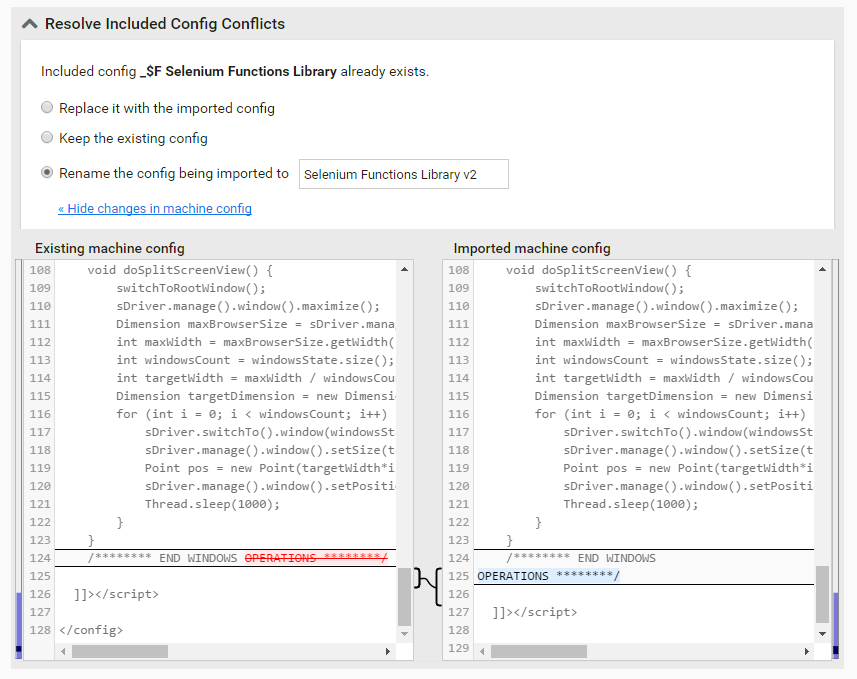Click Hide changes in machine config link
Image resolution: width=857 pixels, height=679 pixels.
point(155,208)
